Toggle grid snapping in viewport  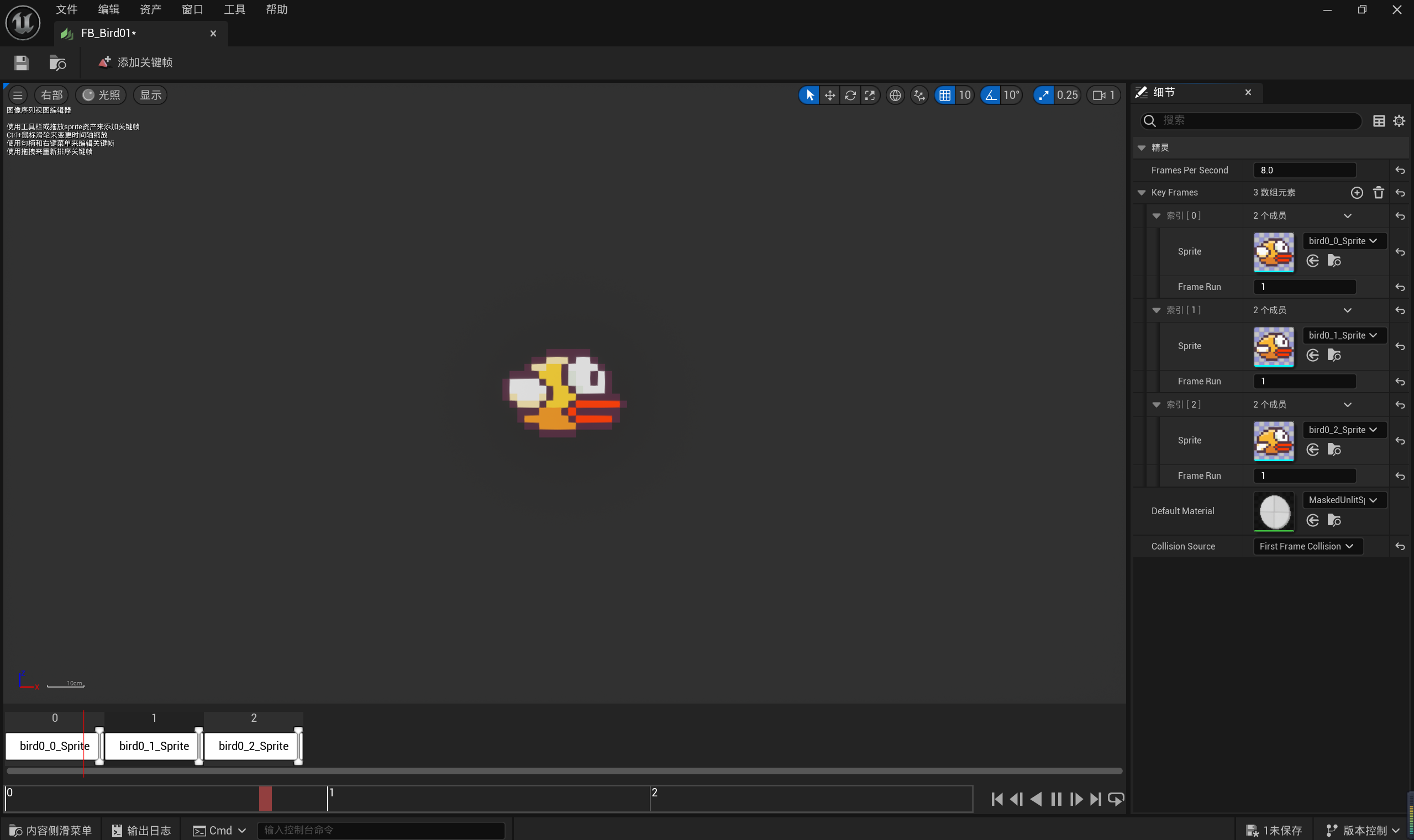click(x=944, y=95)
